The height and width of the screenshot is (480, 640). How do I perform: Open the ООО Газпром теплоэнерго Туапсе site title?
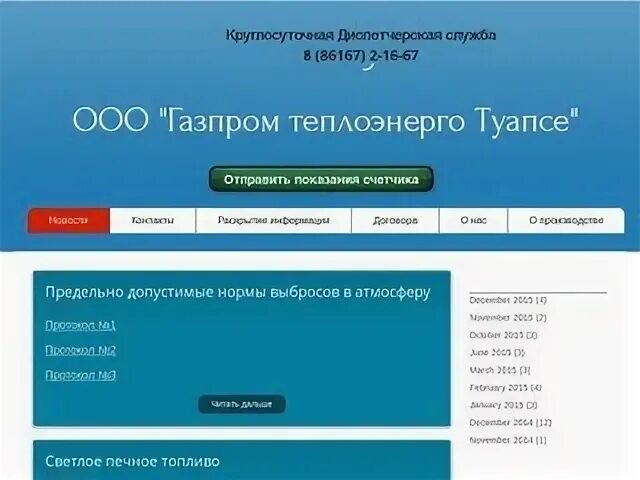pos(326,121)
